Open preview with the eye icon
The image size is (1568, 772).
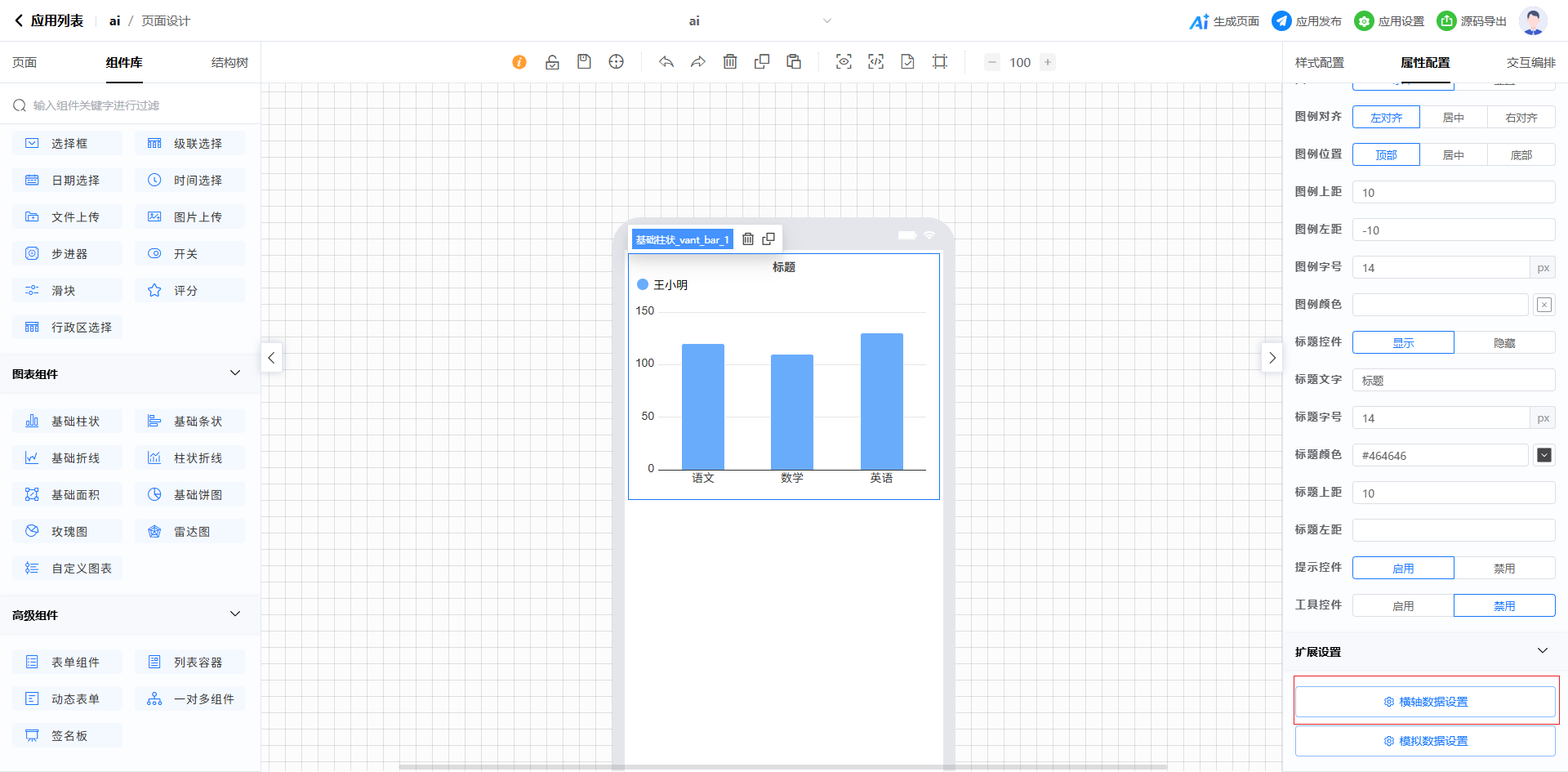tap(844, 62)
